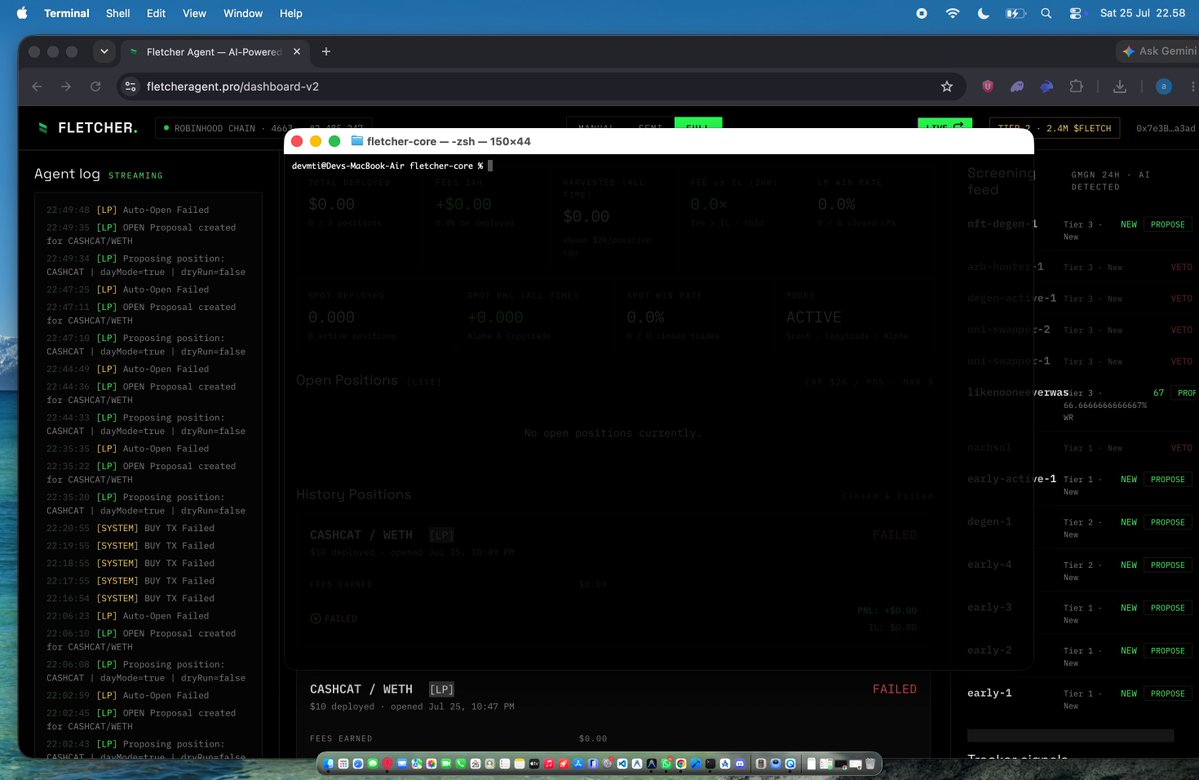
Task: Open Discord from the Dock
Action: coord(739,763)
